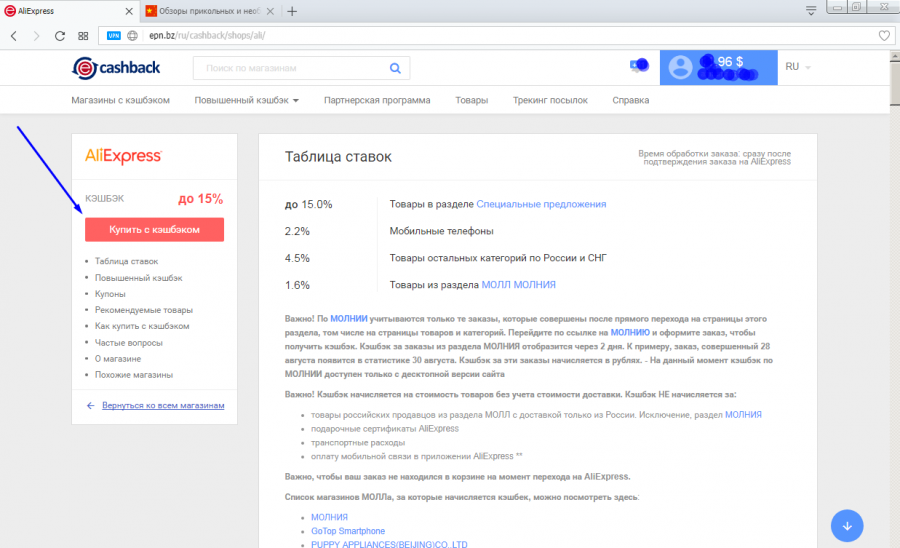Add the page to bookmarks with the heart icon
This screenshot has height=548, width=900.
point(884,36)
